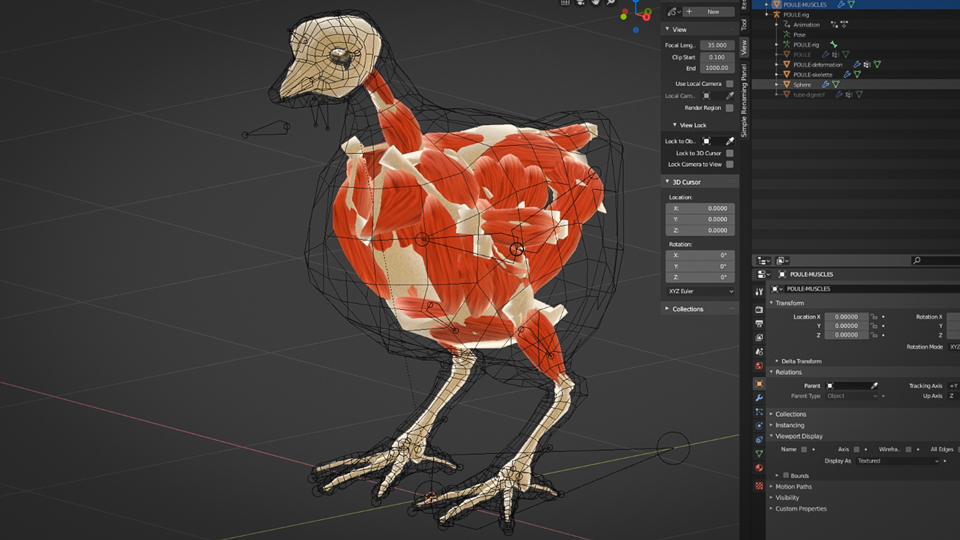The height and width of the screenshot is (540, 960).
Task: Collapse the POULE-rig armature tree
Action: (767, 15)
